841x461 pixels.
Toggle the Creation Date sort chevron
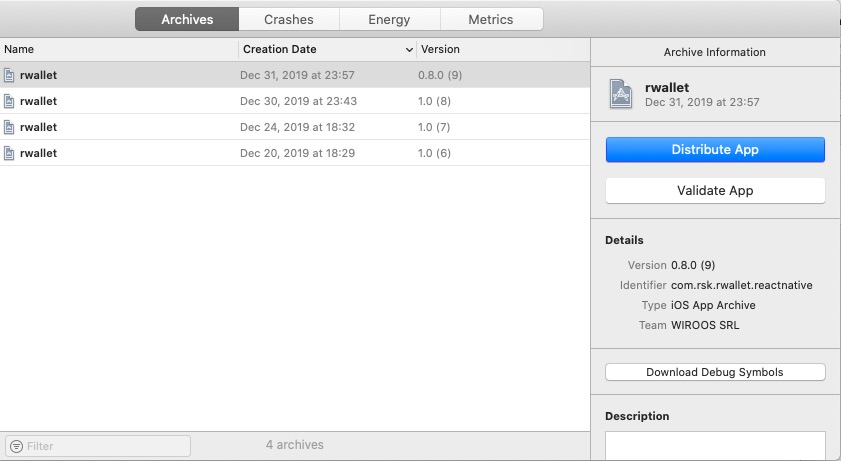(409, 50)
